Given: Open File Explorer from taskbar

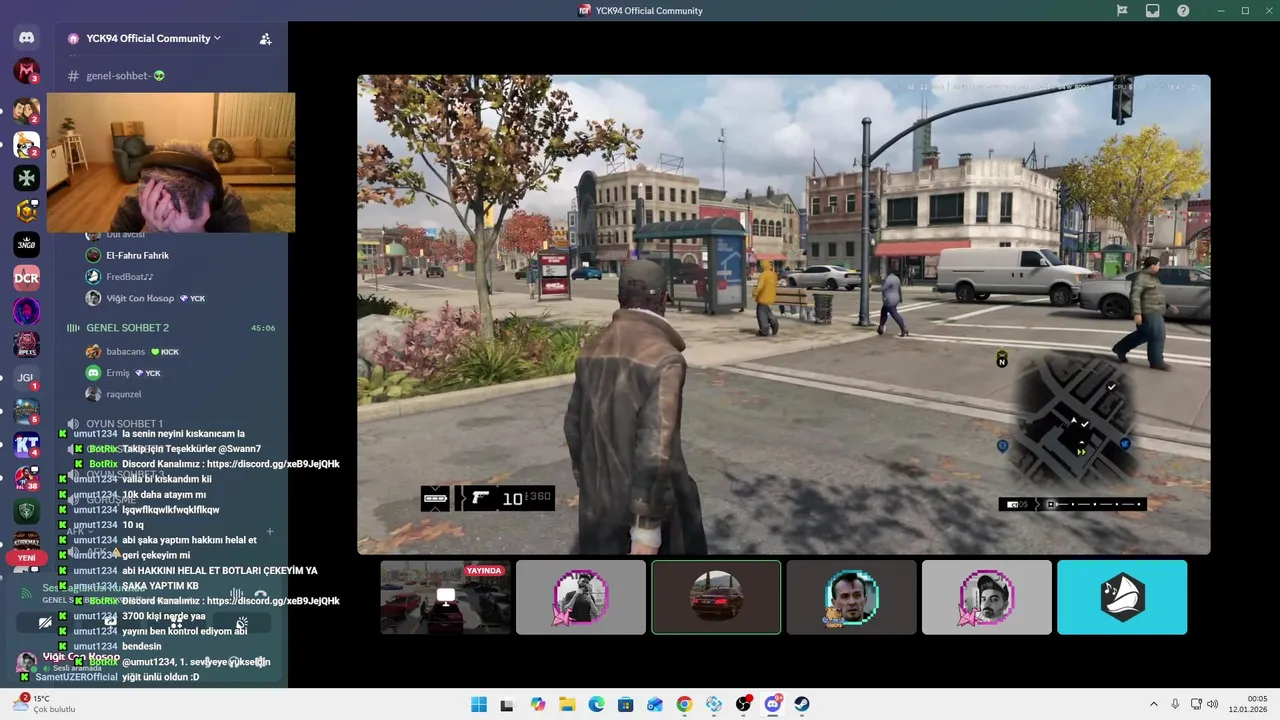Looking at the screenshot, I should tap(567, 704).
